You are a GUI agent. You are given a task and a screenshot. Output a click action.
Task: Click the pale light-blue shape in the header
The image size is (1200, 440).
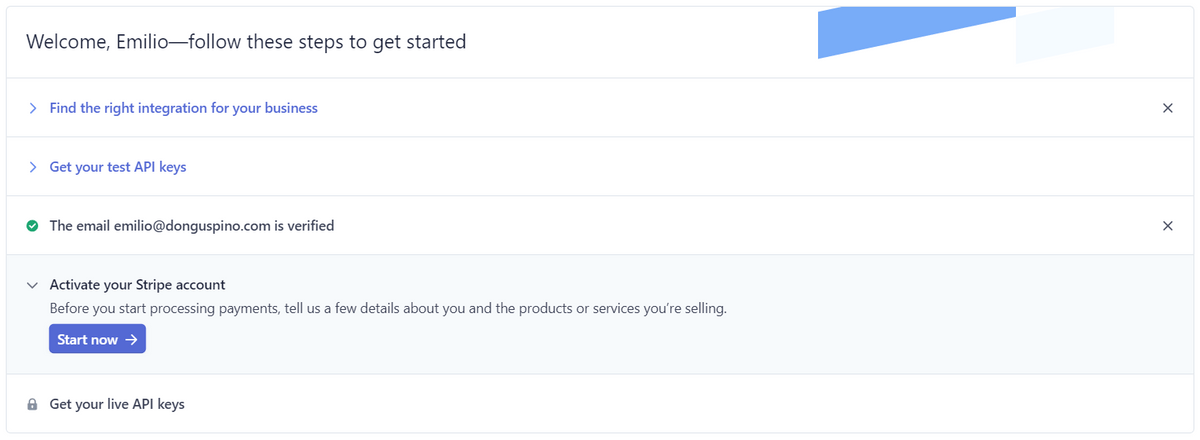[x=1065, y=34]
